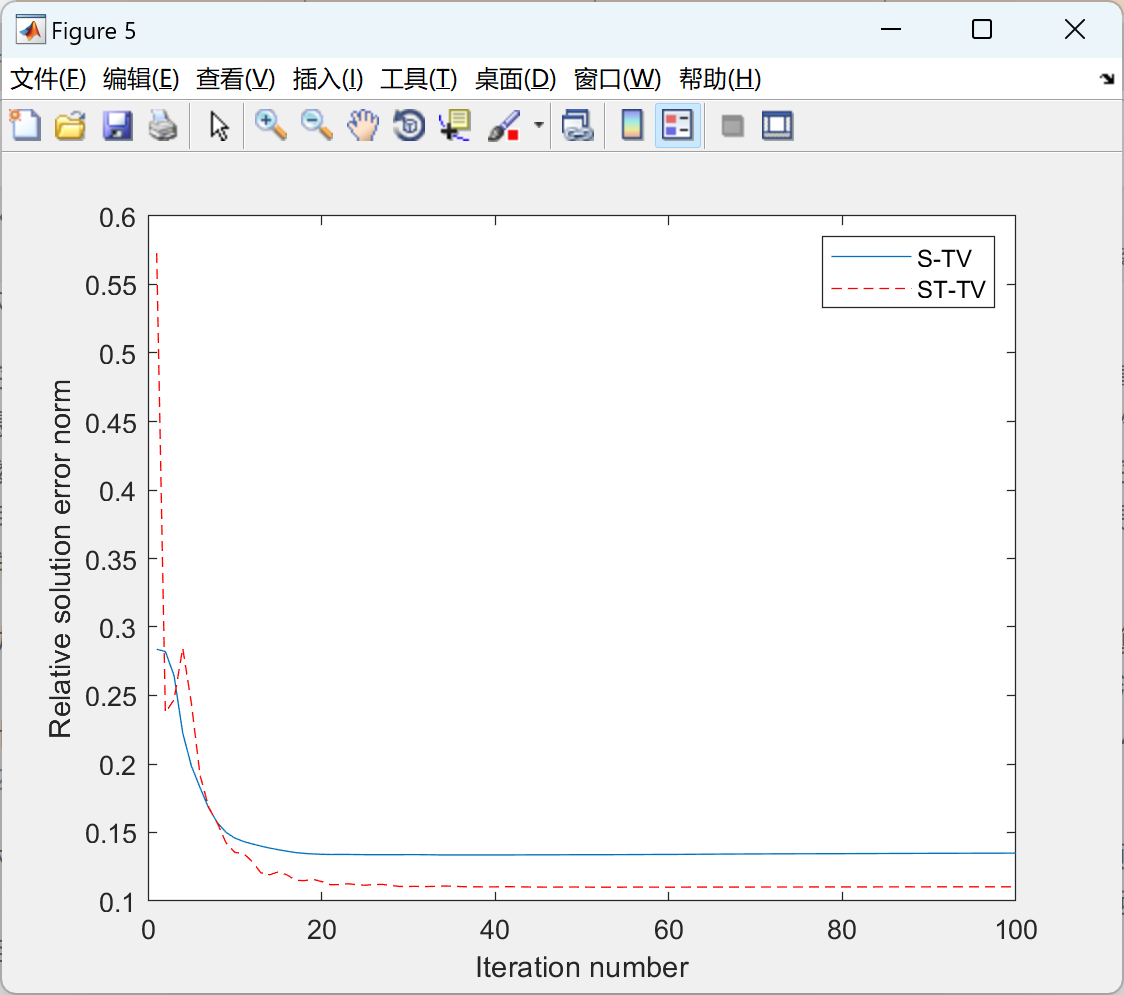This screenshot has width=1124, height=995.
Task: Click the Link Plot icon
Action: [577, 125]
